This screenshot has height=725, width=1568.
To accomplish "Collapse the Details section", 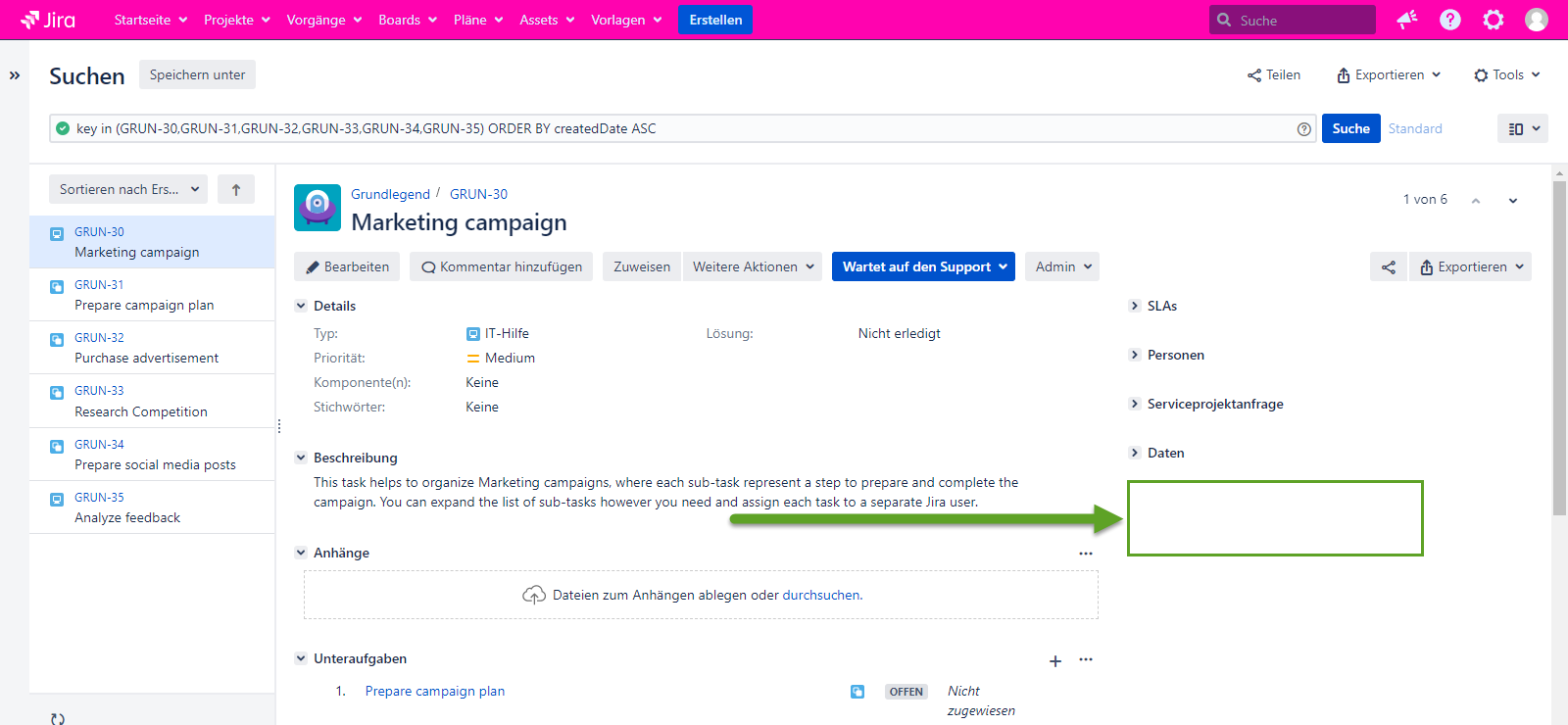I will [302, 306].
